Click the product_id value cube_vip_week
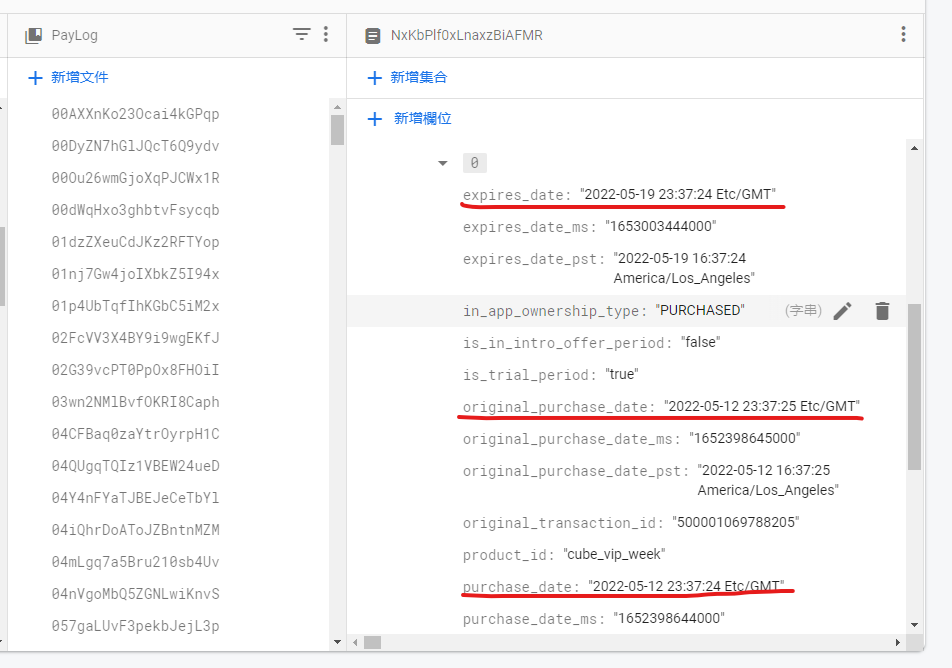 (x=614, y=555)
